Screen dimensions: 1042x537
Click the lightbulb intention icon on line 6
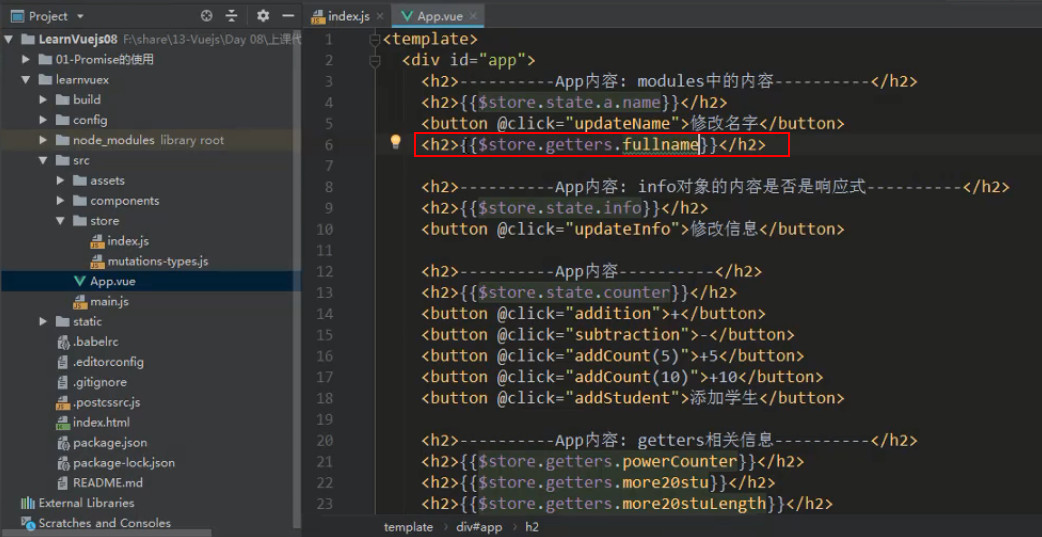(x=395, y=142)
